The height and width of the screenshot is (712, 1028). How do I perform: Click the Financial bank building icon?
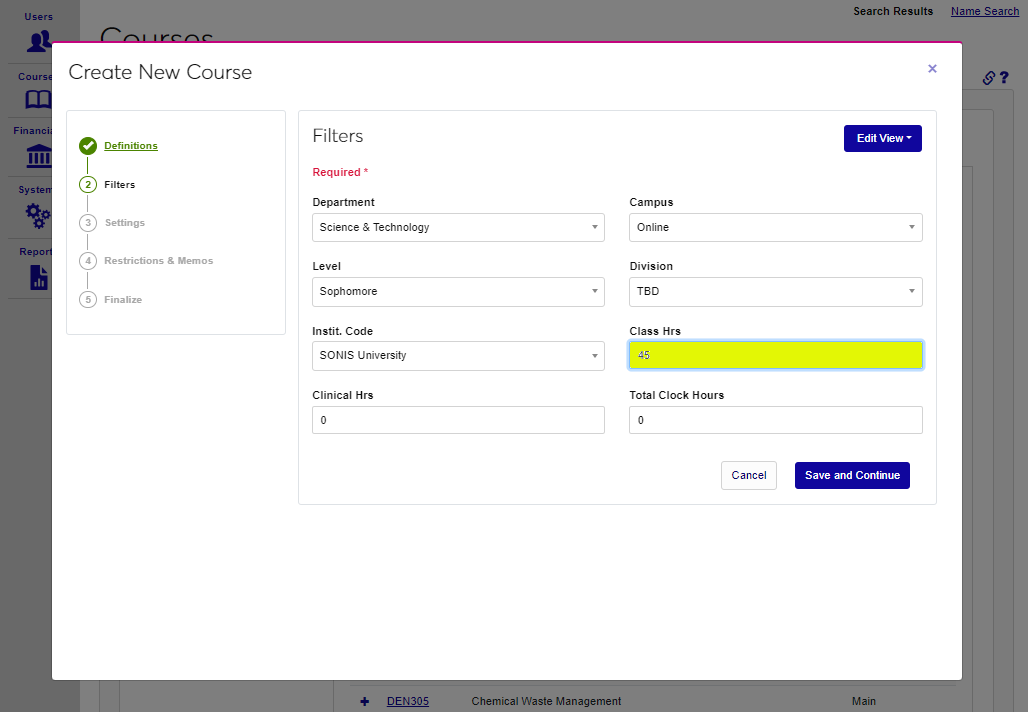click(x=39, y=157)
